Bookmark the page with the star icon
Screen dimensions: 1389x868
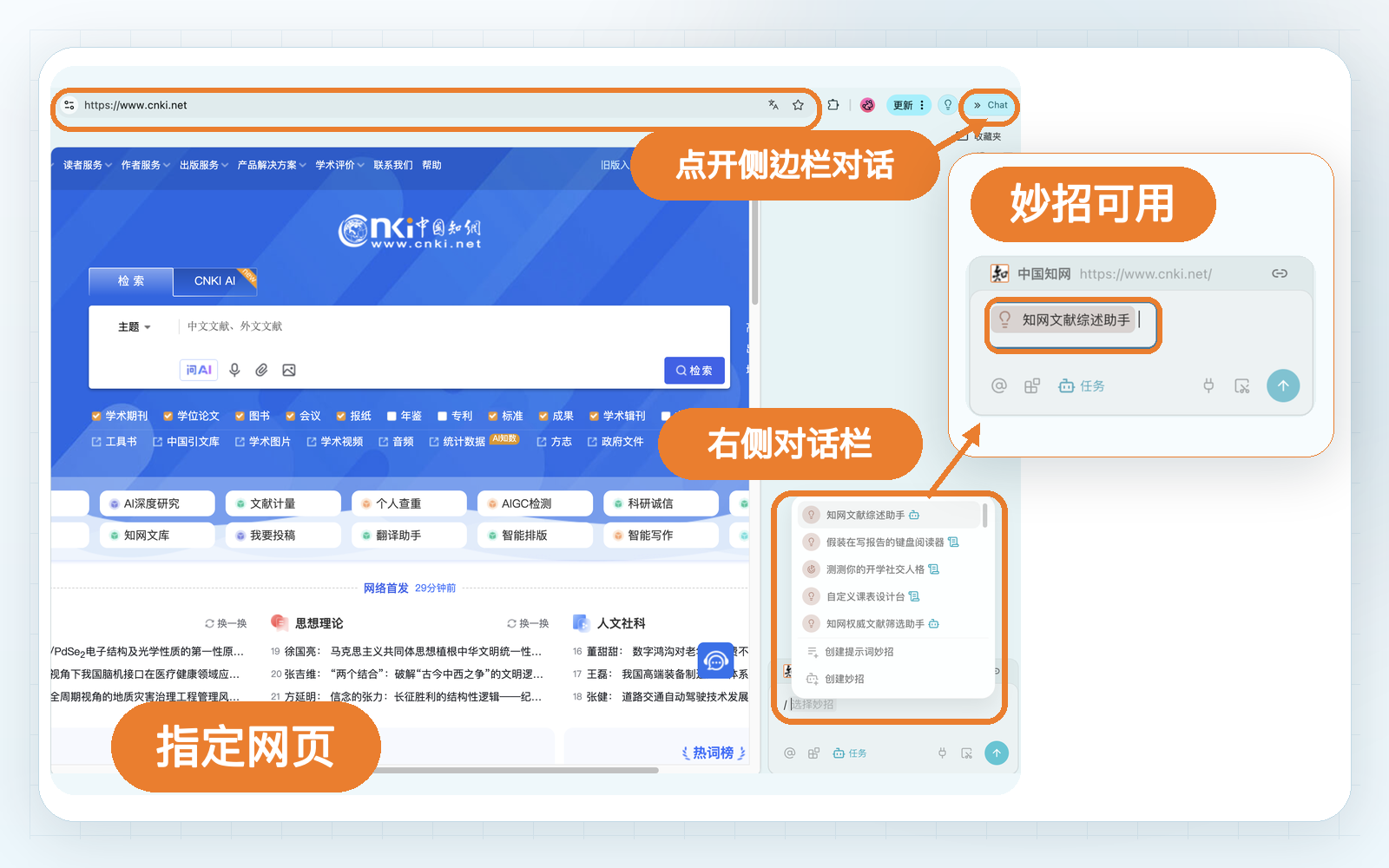coord(798,105)
